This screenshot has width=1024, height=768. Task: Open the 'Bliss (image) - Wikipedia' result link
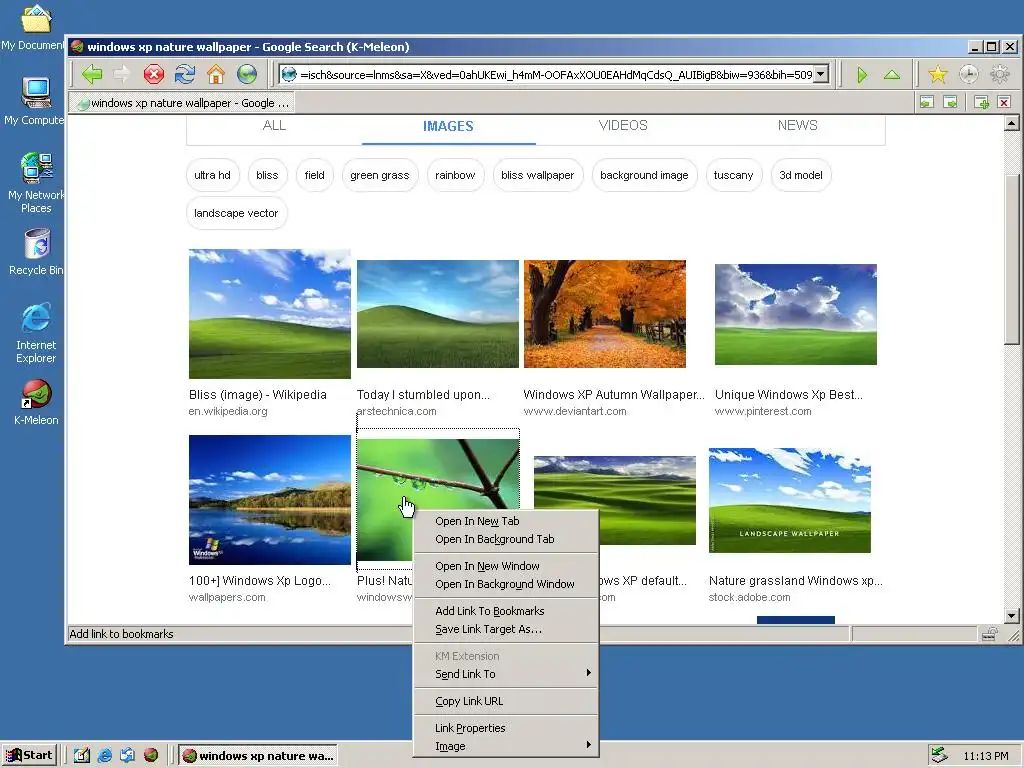point(257,394)
